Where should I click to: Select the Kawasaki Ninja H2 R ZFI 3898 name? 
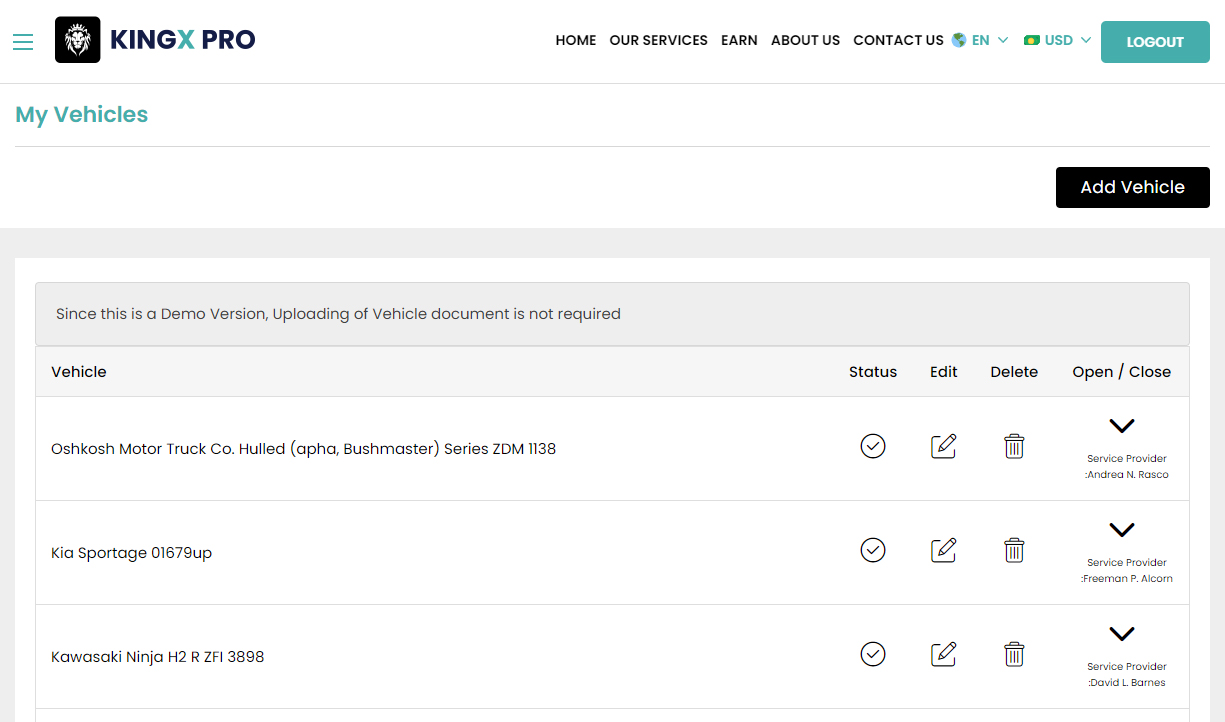coord(158,657)
